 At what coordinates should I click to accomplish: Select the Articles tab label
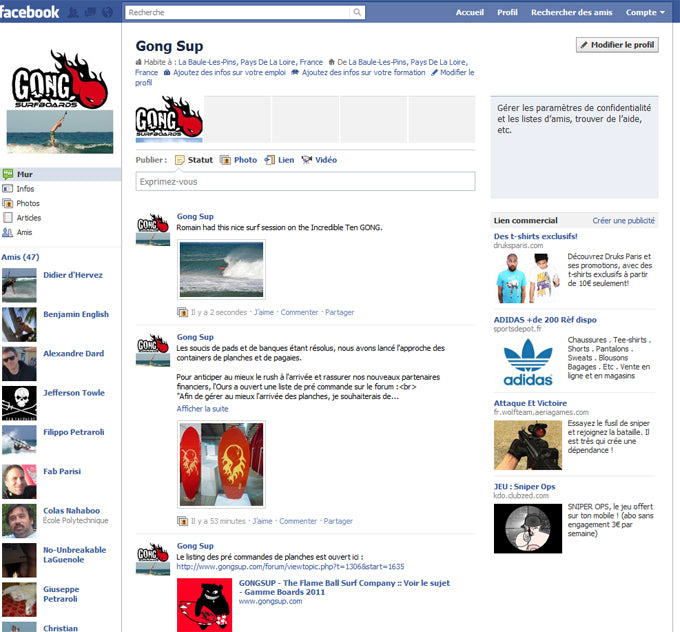coord(29,218)
